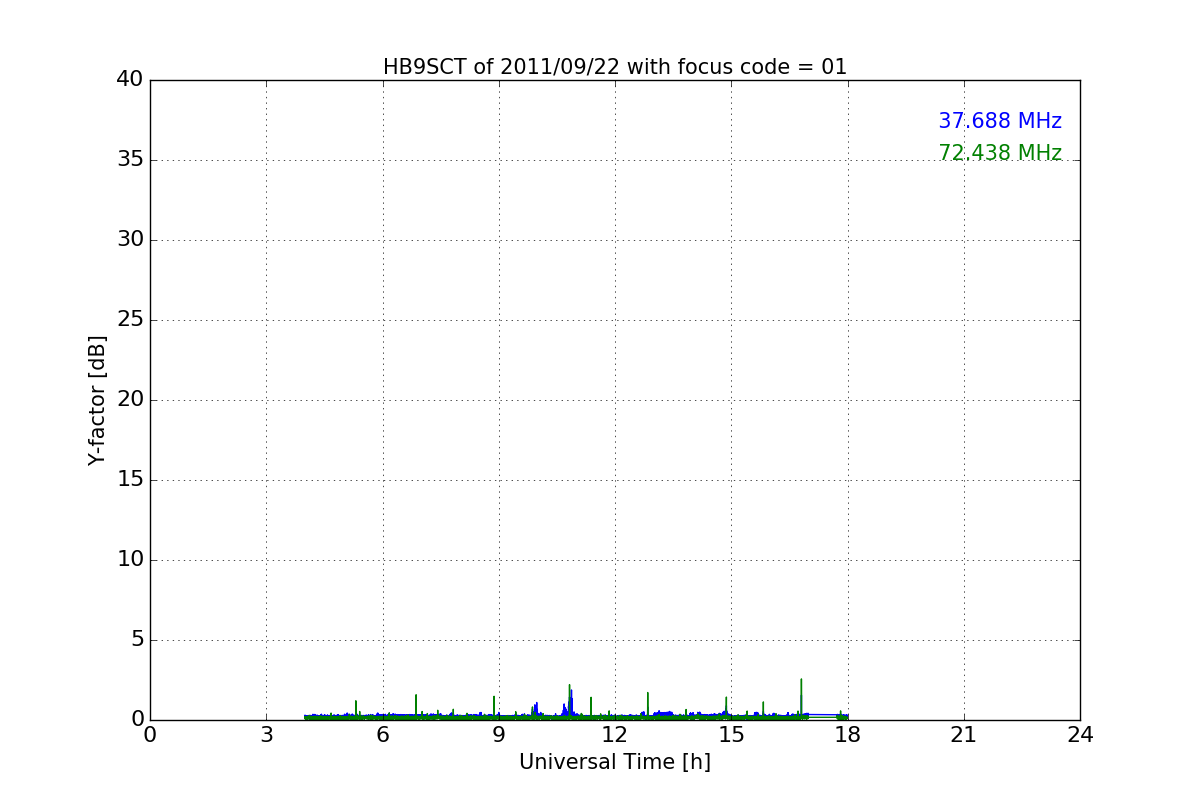The image size is (1200, 800).
Task: Click x-axis tick label 12
Action: [x=615, y=735]
